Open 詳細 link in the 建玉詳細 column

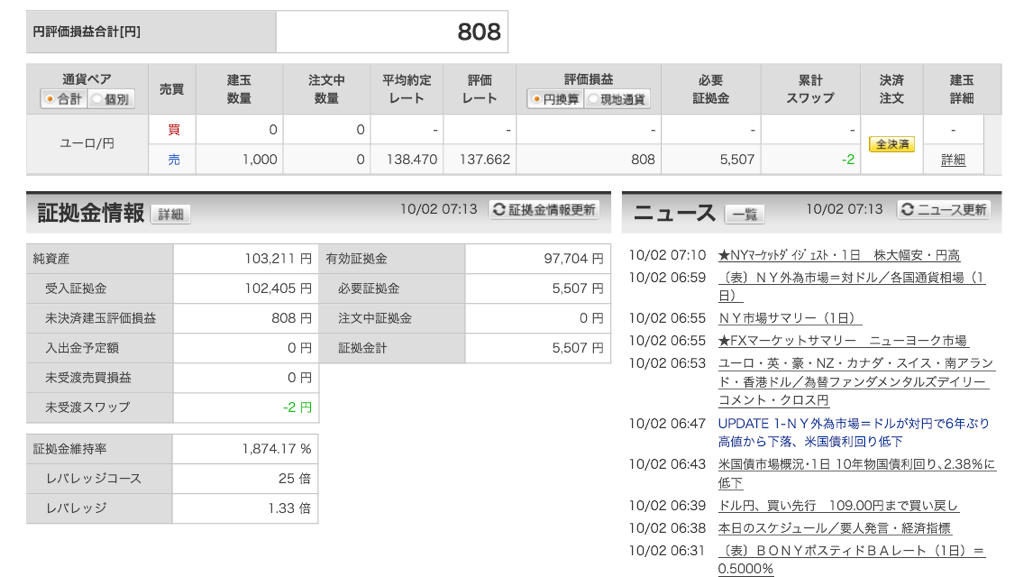953,160
